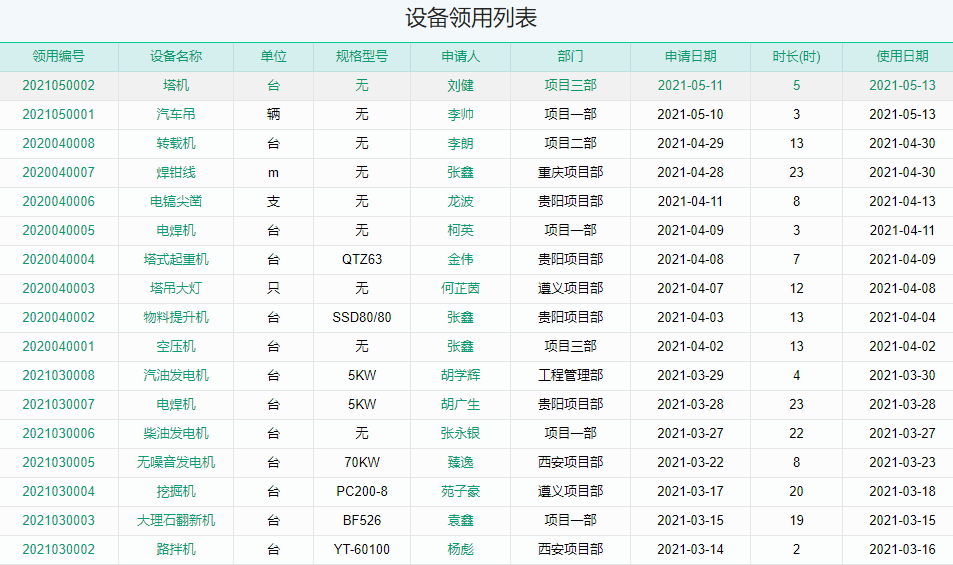The height and width of the screenshot is (565, 953).
Task: Click the 申请日期 column header
Action: pyautogui.click(x=690, y=57)
